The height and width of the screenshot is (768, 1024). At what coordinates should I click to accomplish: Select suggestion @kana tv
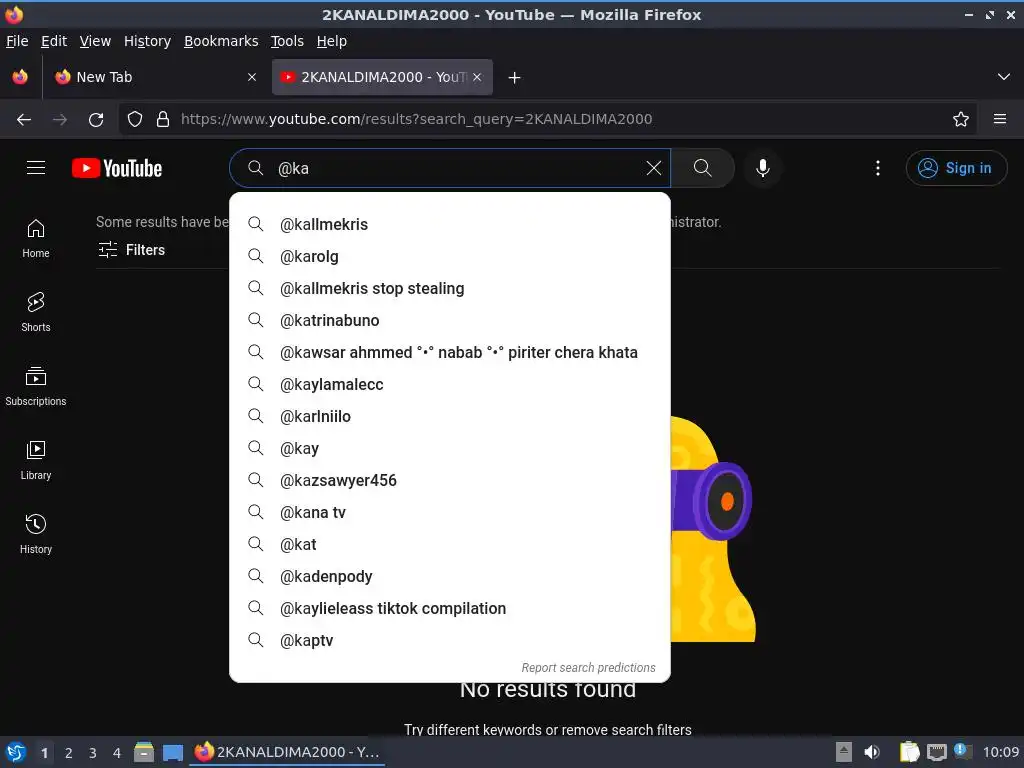point(450,512)
